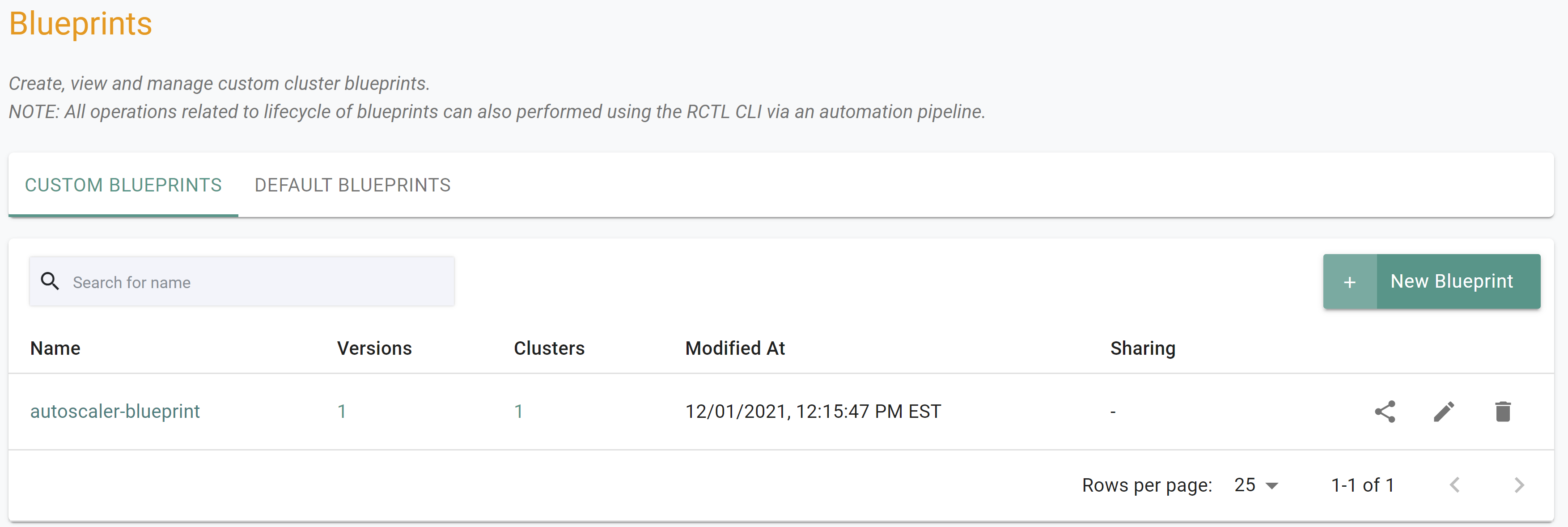This screenshot has height=527, width=1568.
Task: Click in the Search for name field
Action: (x=243, y=282)
